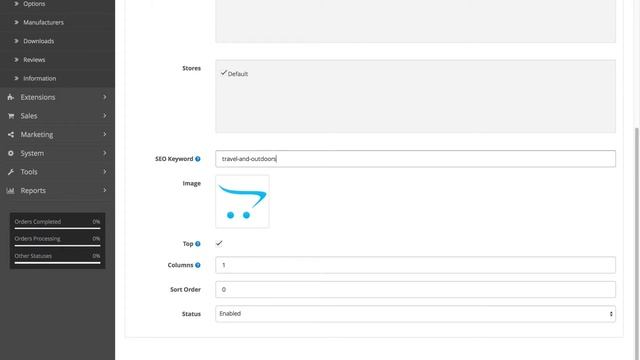Click into the SEO Keyword field

tap(416, 159)
